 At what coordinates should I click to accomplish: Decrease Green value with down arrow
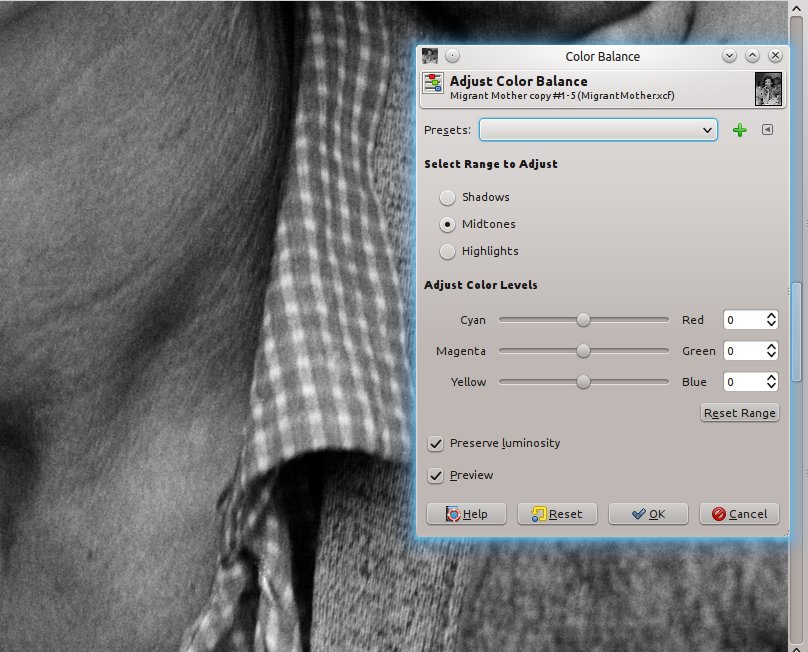coord(771,355)
